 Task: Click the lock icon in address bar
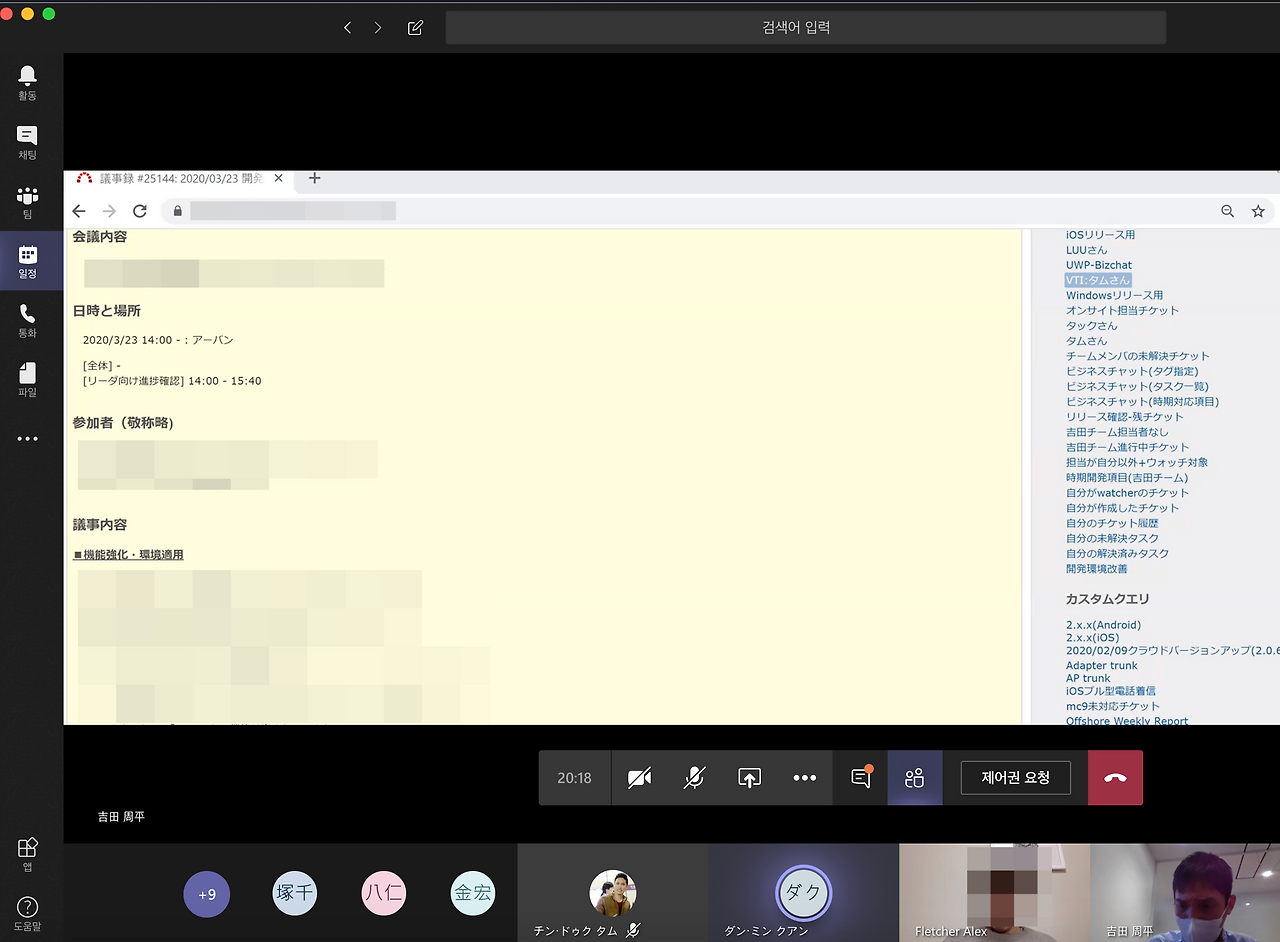[x=178, y=211]
